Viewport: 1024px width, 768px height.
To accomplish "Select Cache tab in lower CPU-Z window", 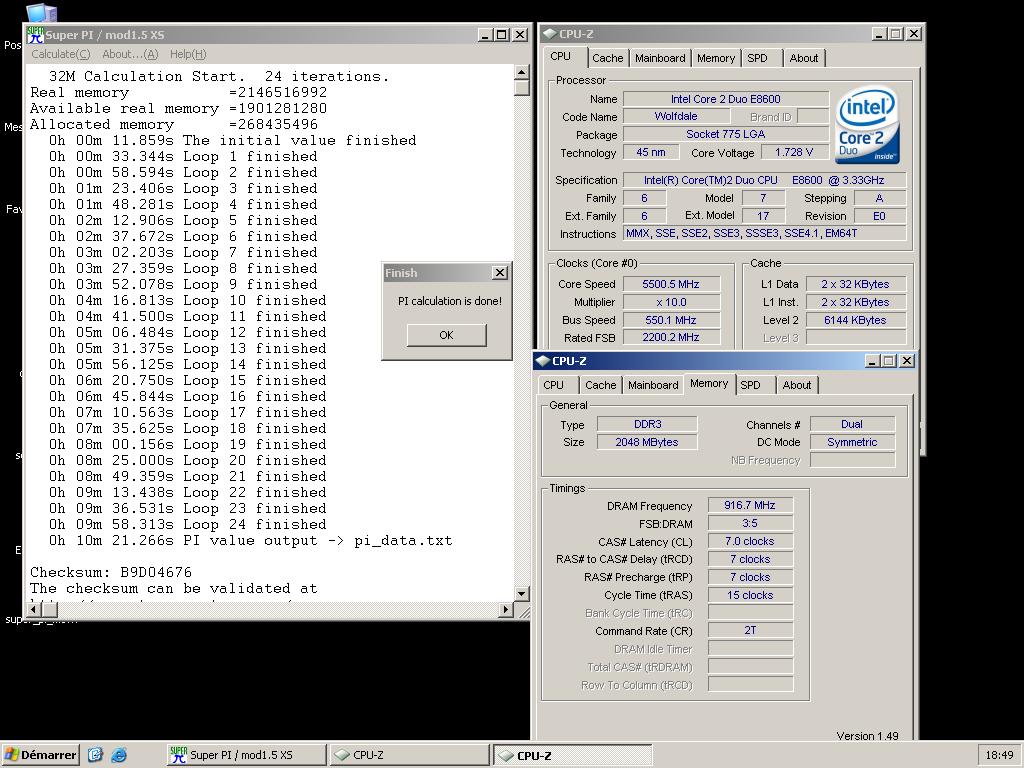I will coord(600,385).
